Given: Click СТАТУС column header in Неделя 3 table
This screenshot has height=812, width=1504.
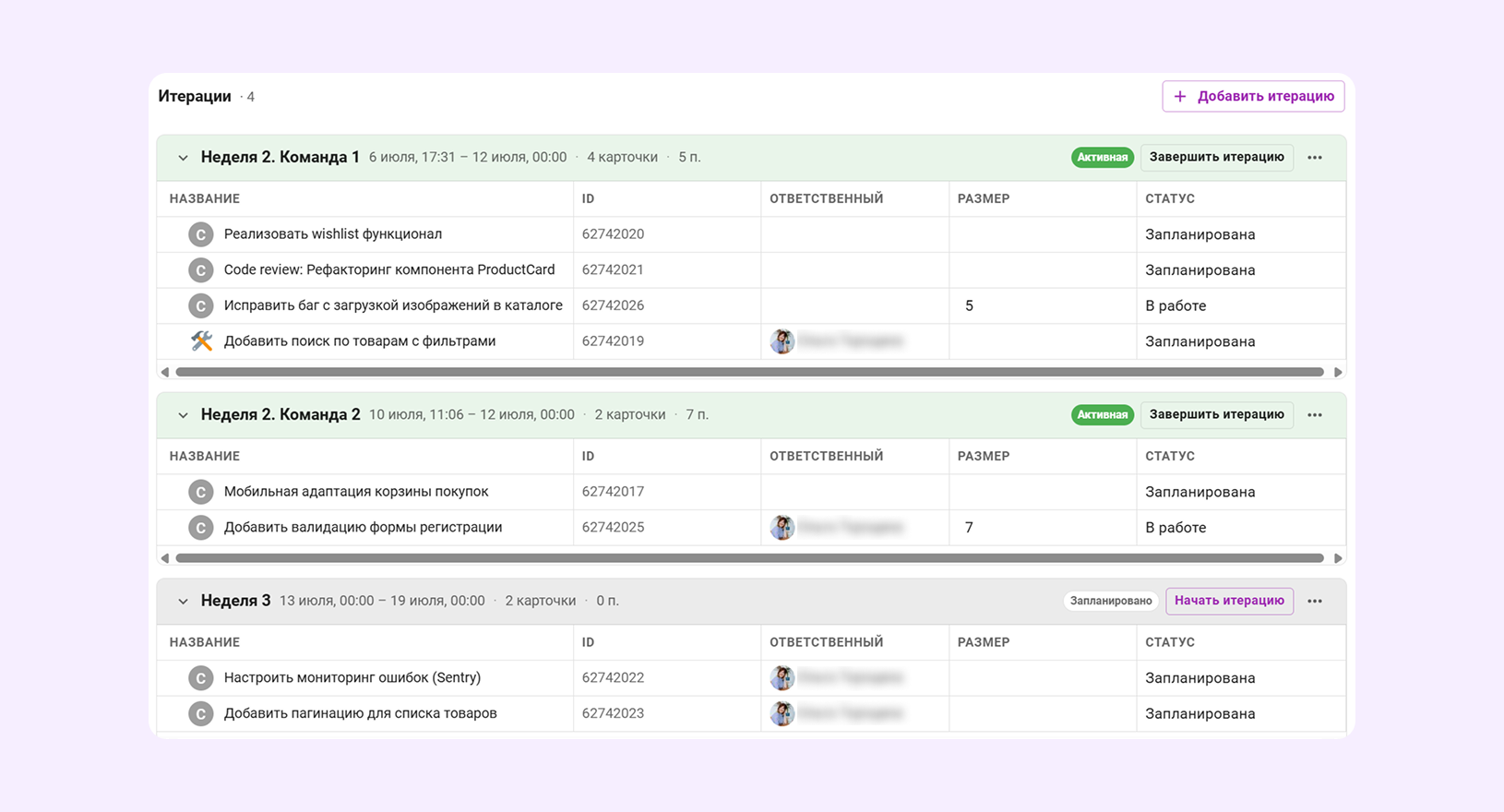Looking at the screenshot, I should [1170, 642].
